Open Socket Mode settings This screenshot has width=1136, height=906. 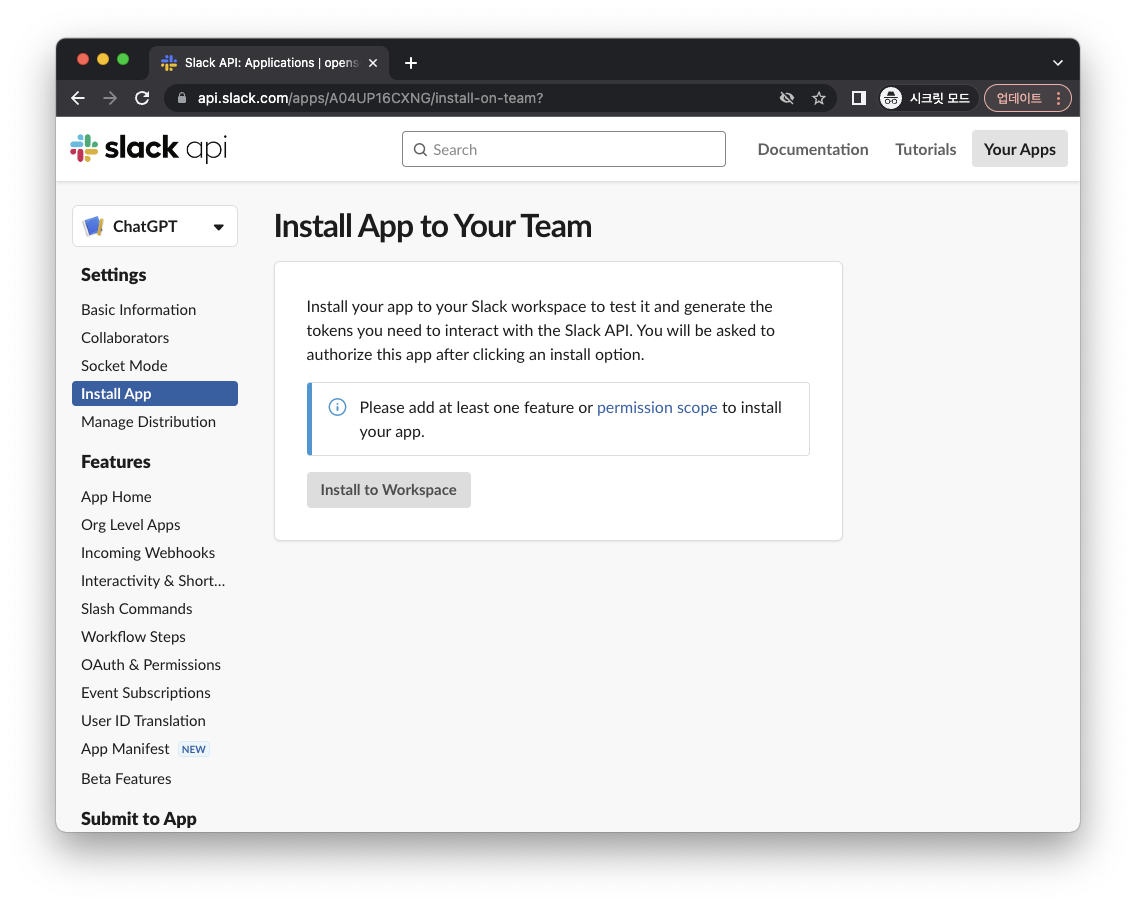point(124,366)
